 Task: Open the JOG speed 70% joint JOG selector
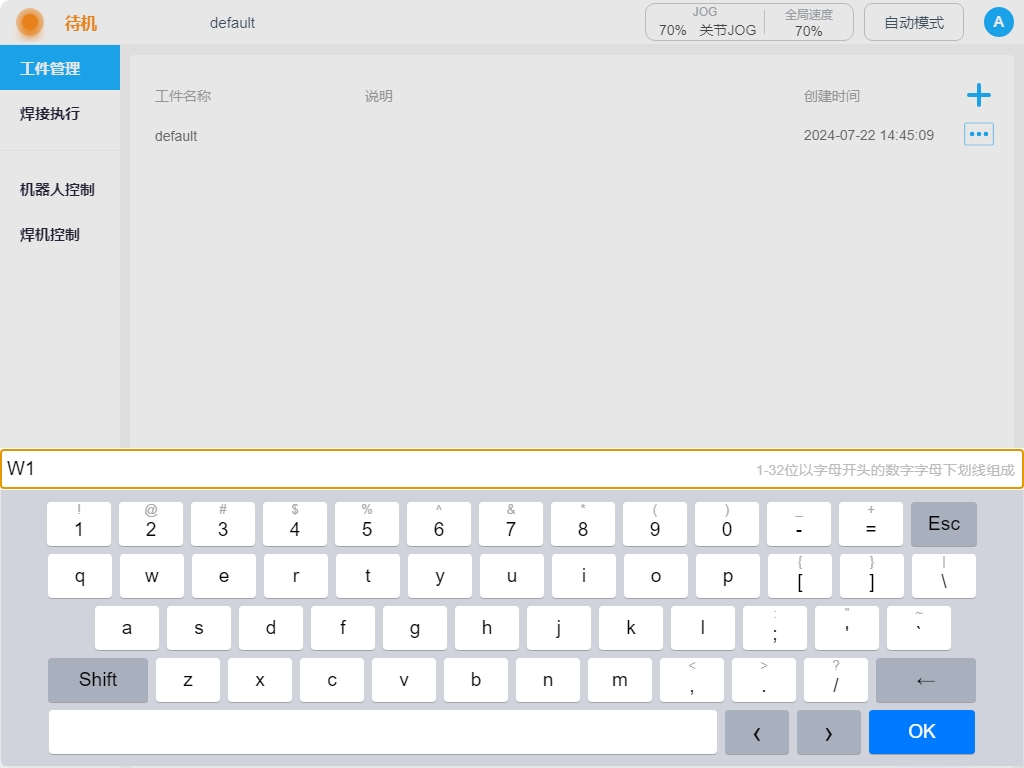point(705,22)
